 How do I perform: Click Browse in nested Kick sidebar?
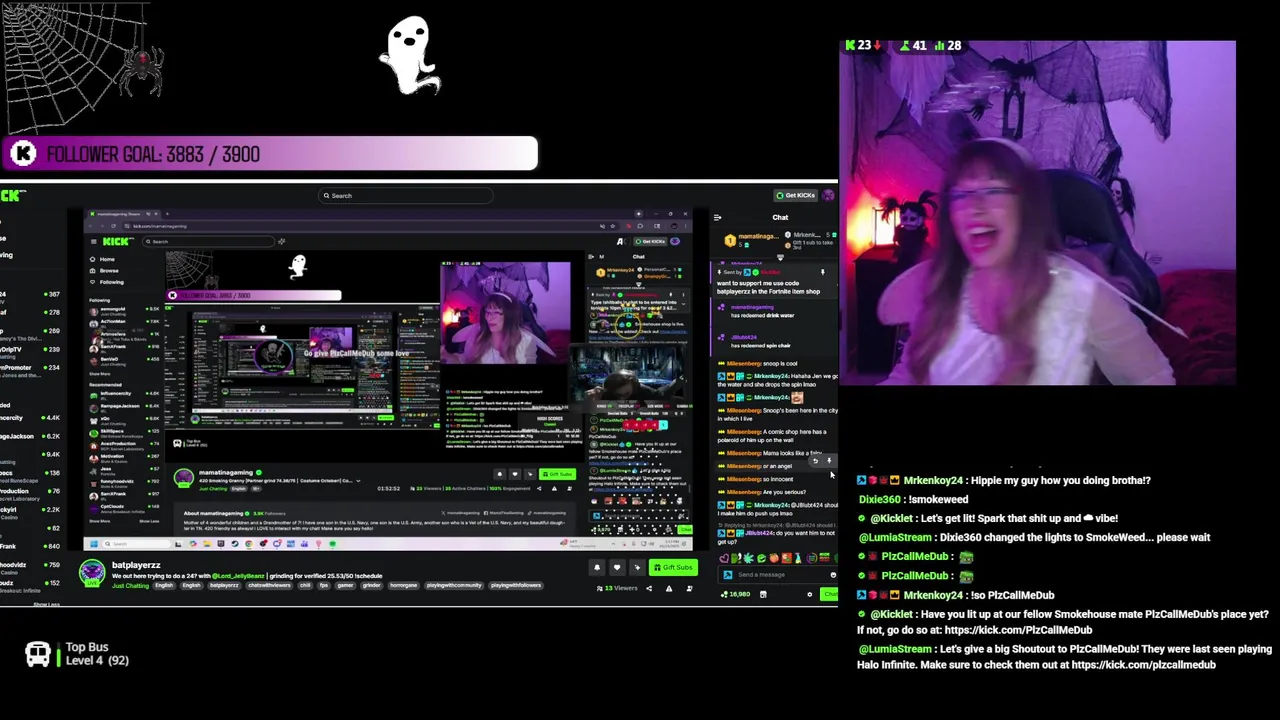(x=109, y=270)
